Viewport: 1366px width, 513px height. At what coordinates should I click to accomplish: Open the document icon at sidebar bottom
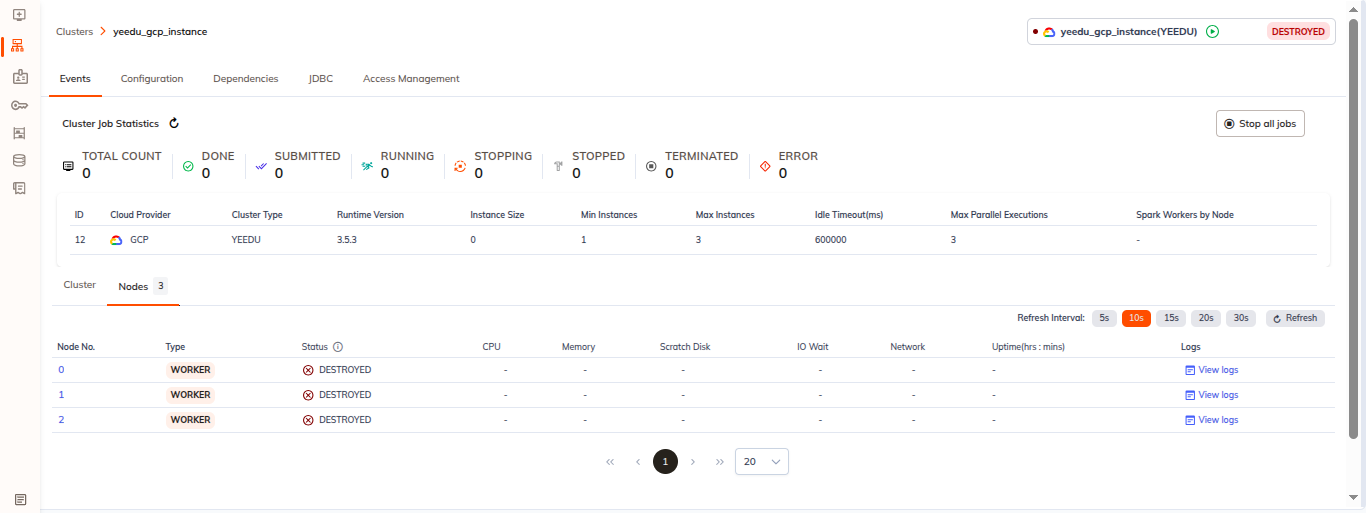[x=20, y=499]
